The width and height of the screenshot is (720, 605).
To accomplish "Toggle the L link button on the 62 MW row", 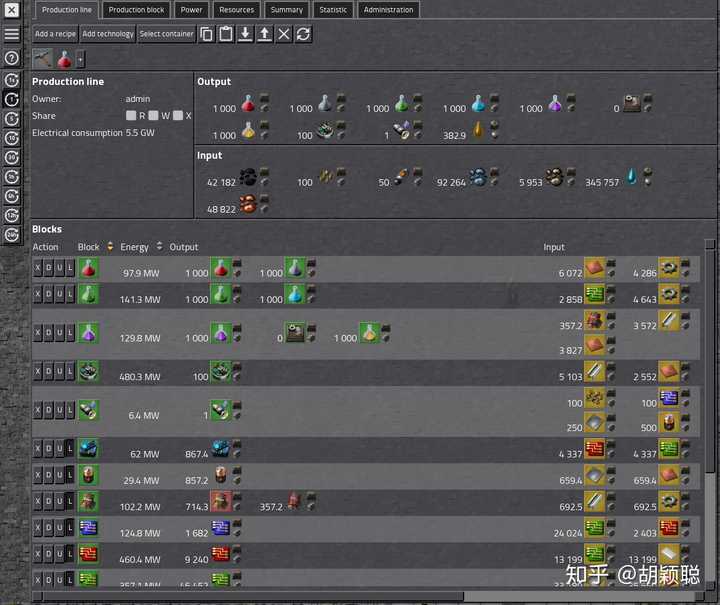I will point(70,448).
